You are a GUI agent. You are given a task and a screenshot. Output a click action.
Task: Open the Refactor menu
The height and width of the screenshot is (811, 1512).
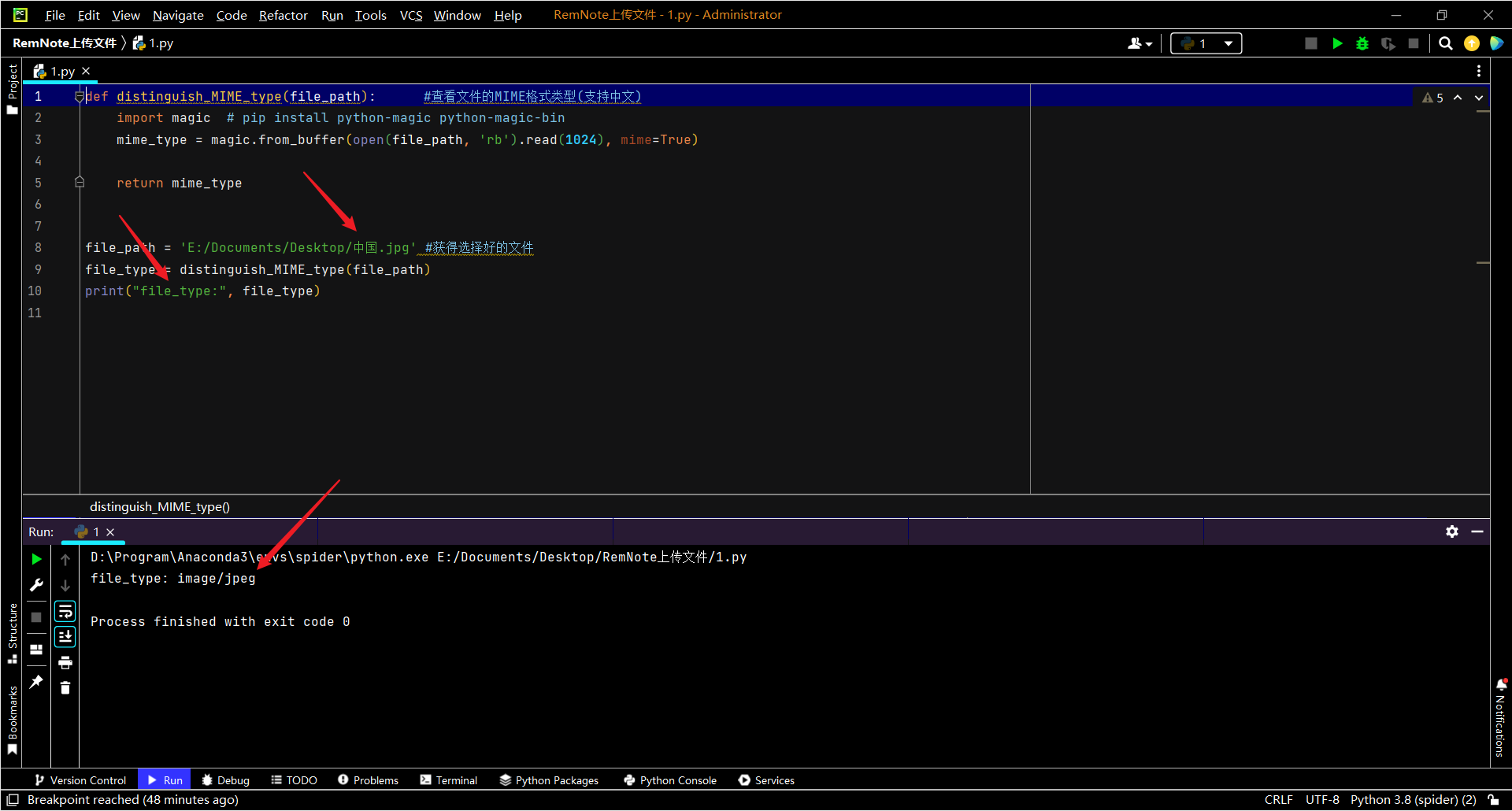283,15
